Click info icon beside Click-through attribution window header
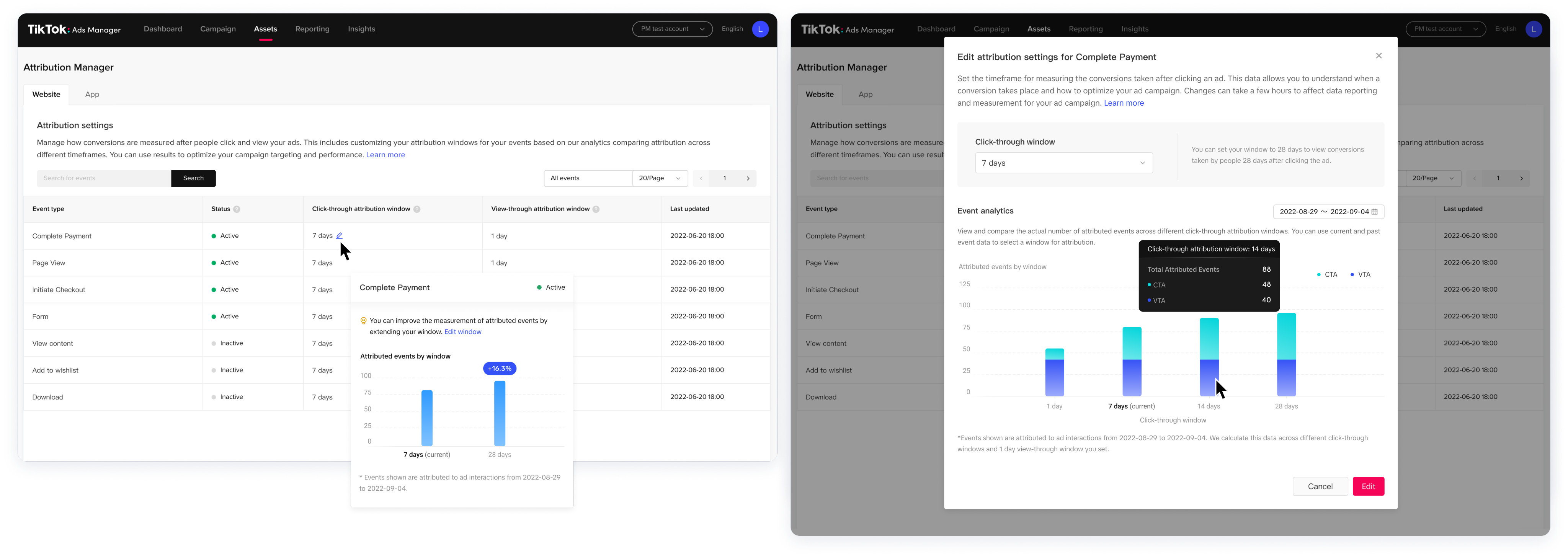Screen dimensions: 1568x558 [417, 209]
